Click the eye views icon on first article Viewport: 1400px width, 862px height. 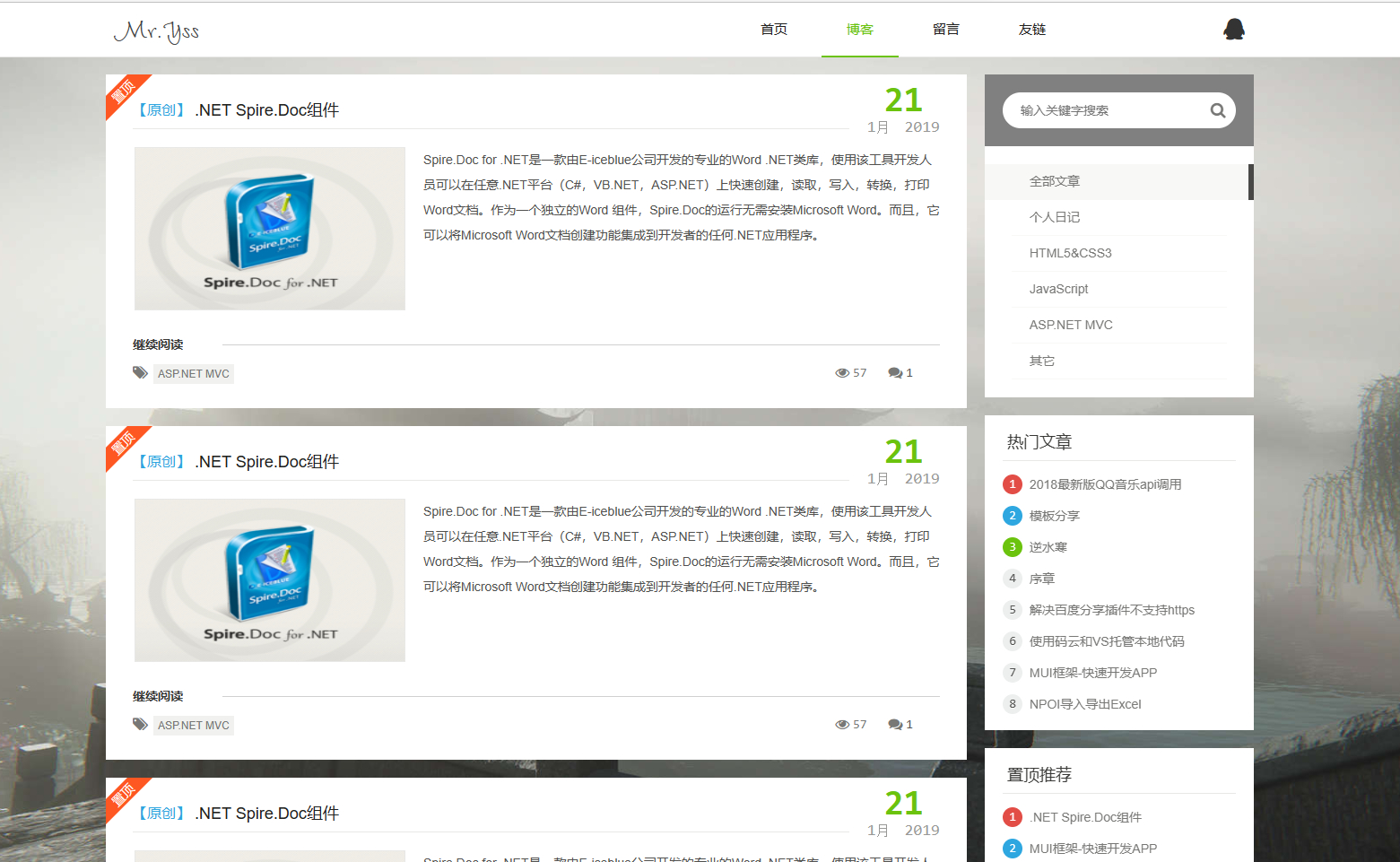tap(842, 373)
